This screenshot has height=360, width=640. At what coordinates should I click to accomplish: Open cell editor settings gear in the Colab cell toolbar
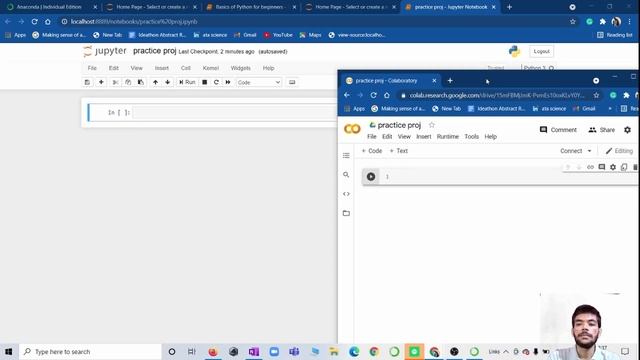[x=613, y=167]
